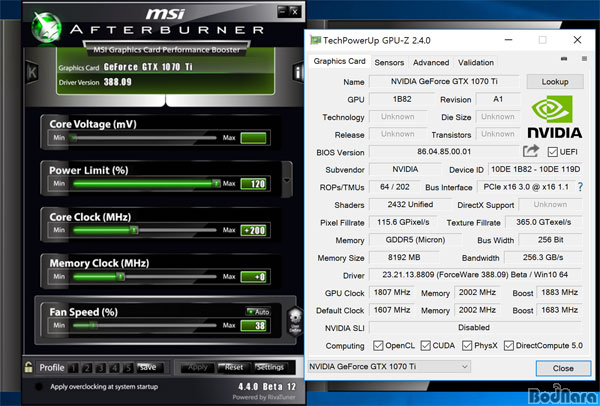
Task: Click the Core Voltage value box
Action: 253,138
